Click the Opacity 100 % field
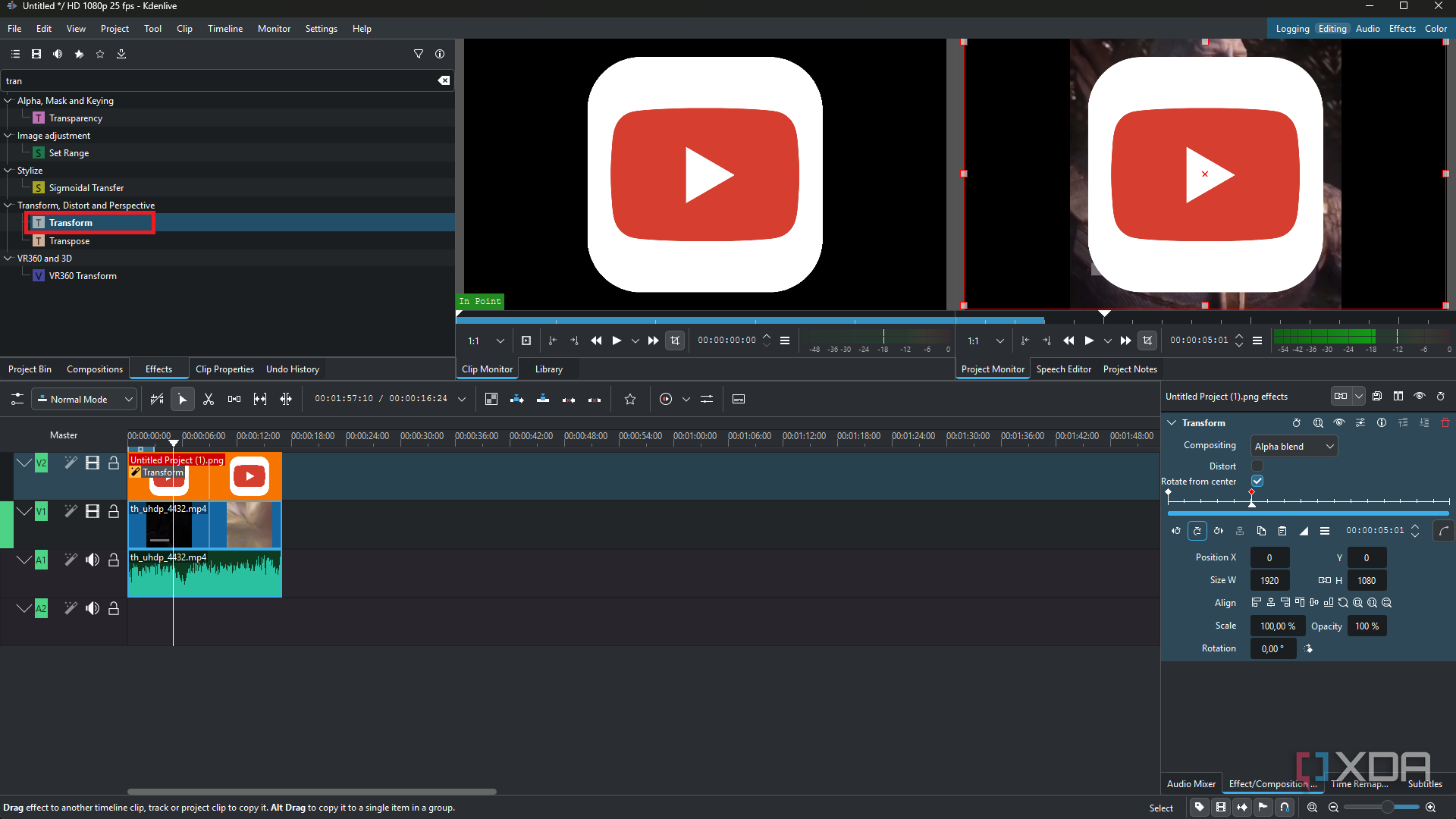Viewport: 1456px width, 819px height. pos(1367,626)
